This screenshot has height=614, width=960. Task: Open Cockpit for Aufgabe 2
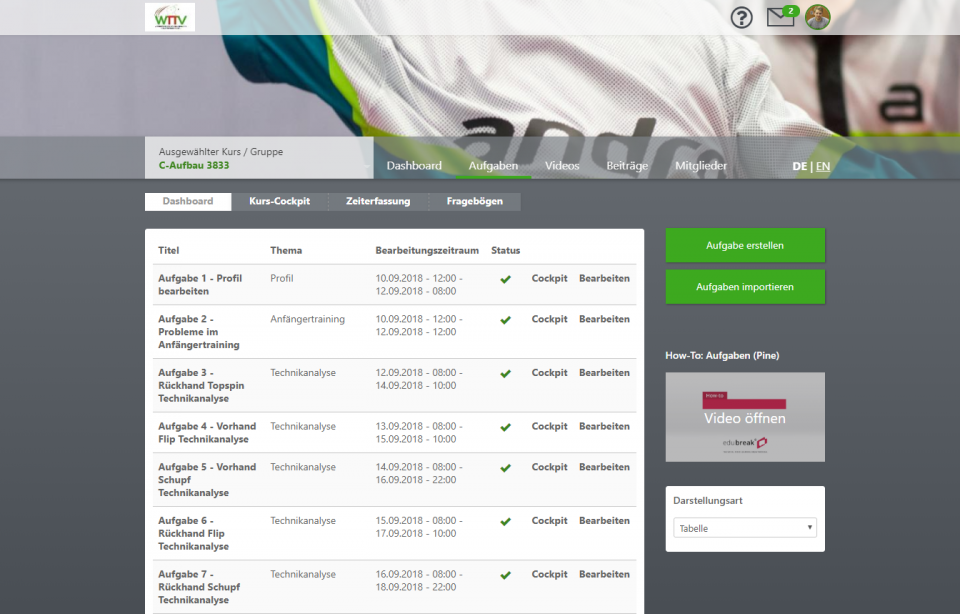[549, 319]
